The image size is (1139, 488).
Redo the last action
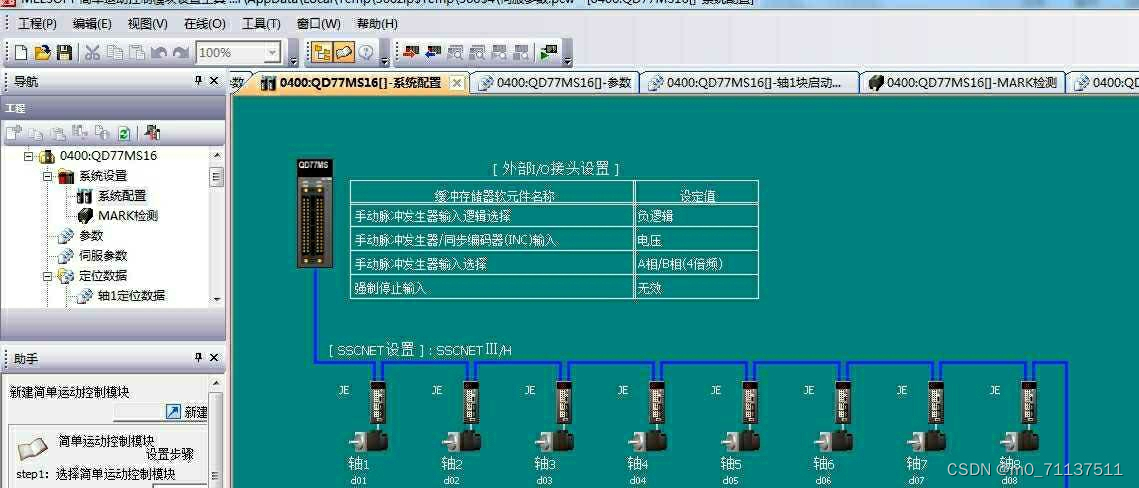point(181,52)
